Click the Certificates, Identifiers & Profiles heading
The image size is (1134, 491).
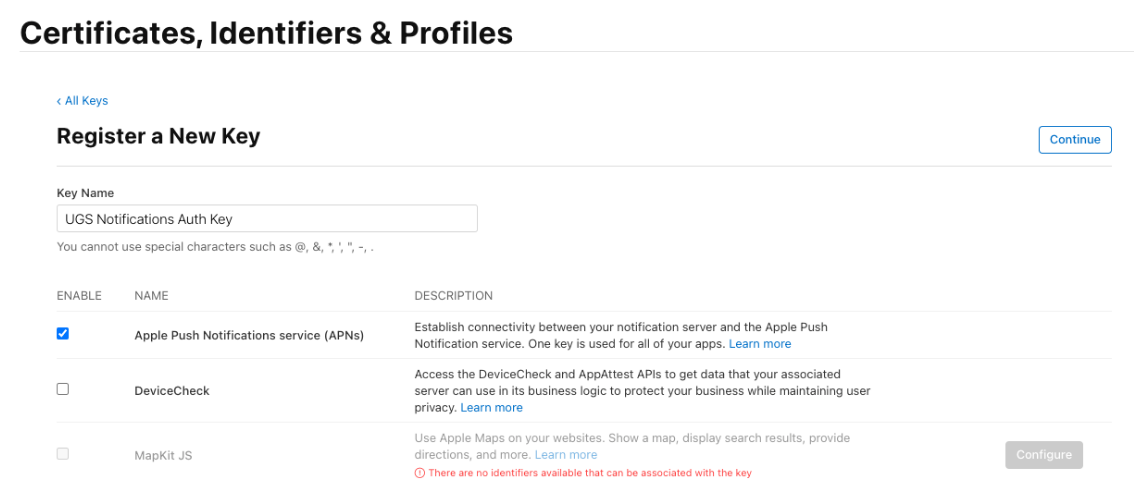(266, 33)
